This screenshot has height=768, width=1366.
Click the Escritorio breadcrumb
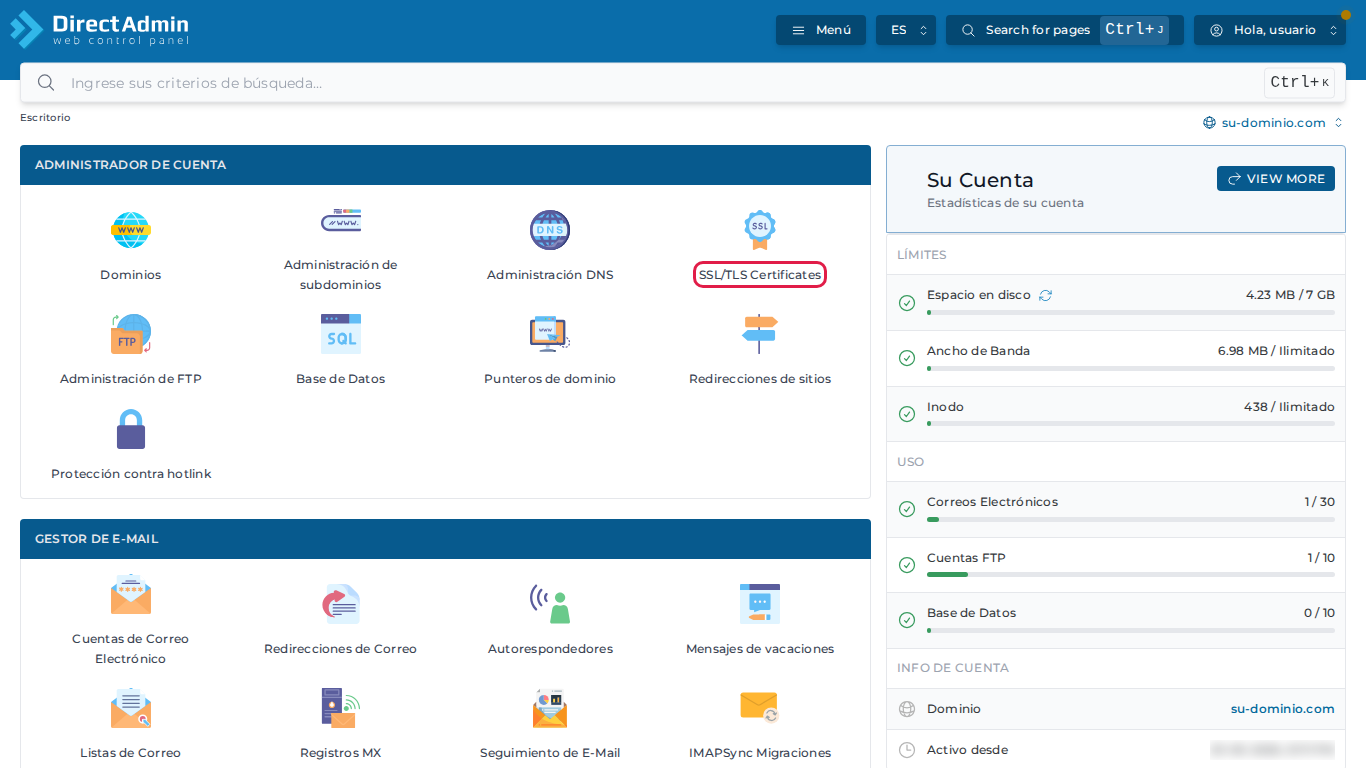click(x=45, y=118)
